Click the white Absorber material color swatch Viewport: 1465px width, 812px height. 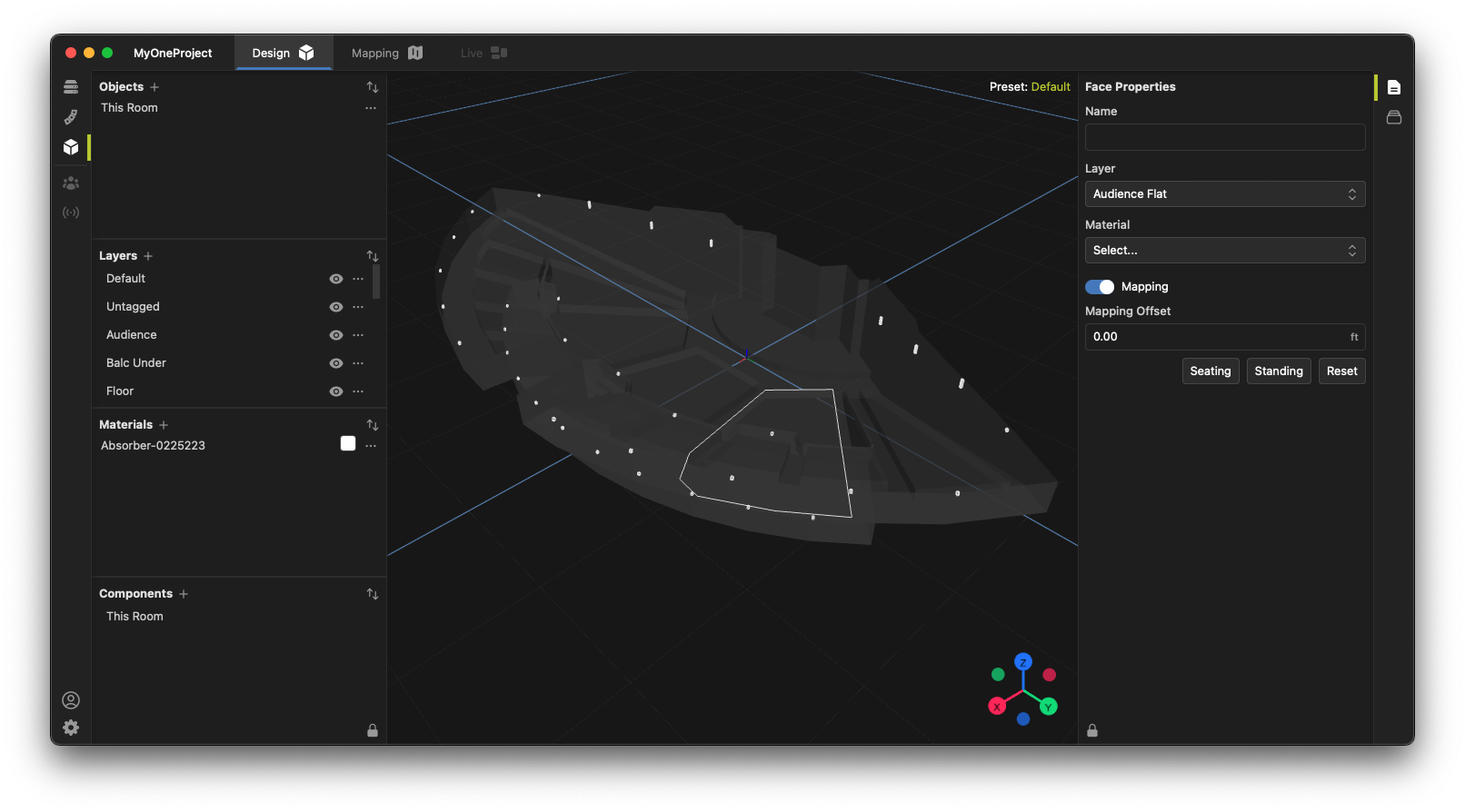348,443
